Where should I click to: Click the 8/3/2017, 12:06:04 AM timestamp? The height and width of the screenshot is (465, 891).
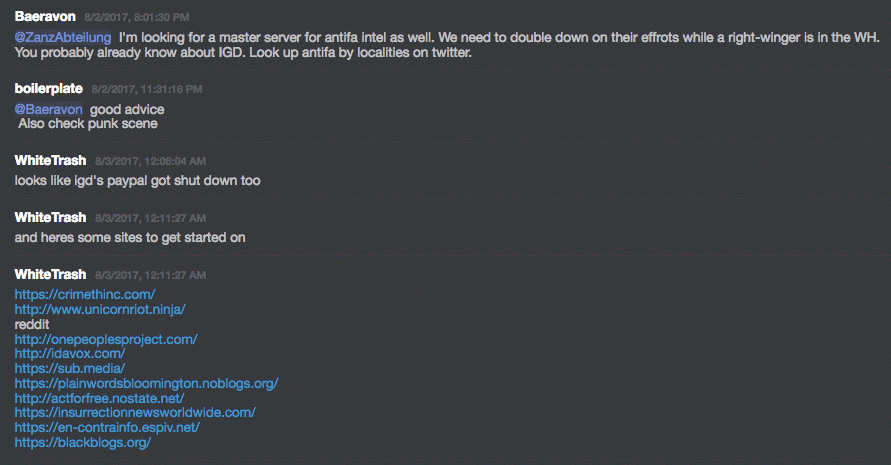[x=151, y=161]
